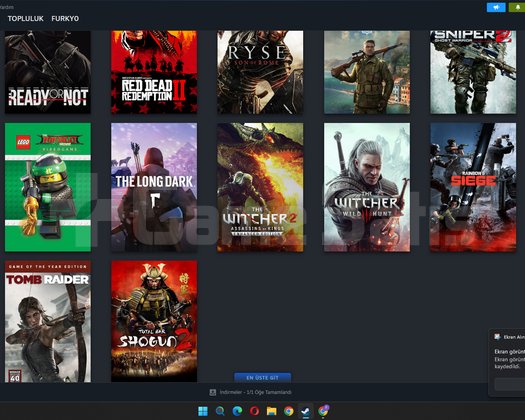Select the Red Dead Redemption II cover
This screenshot has height=420, width=525.
[154, 72]
